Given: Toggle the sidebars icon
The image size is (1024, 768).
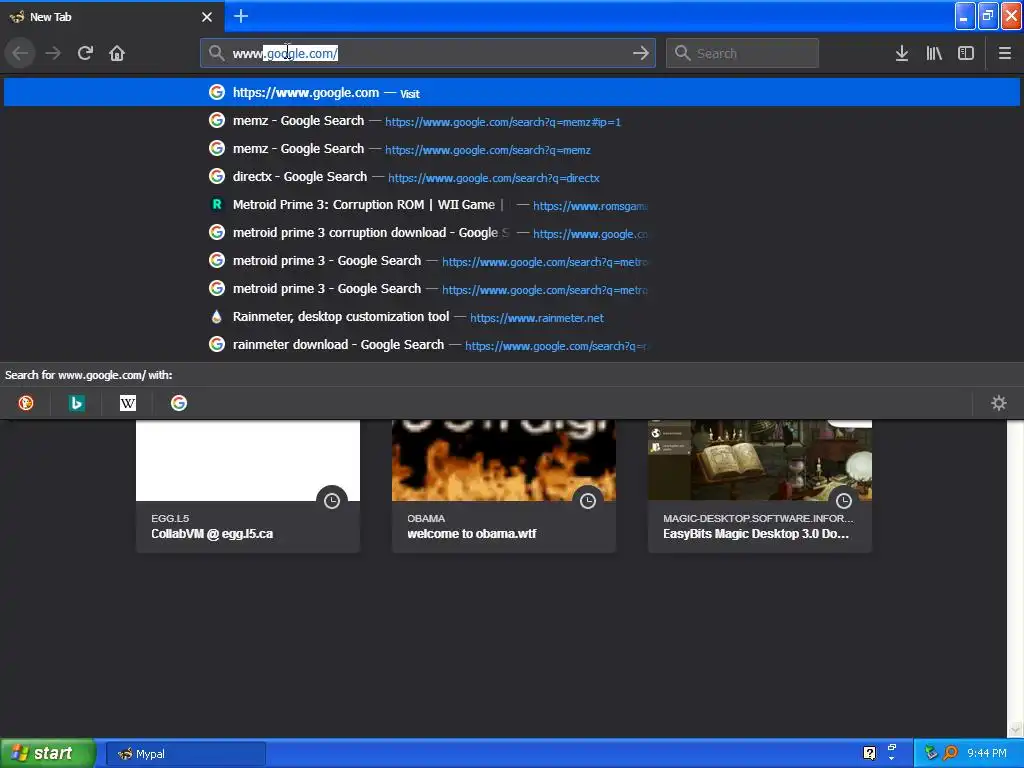Looking at the screenshot, I should pyautogui.click(x=966, y=54).
